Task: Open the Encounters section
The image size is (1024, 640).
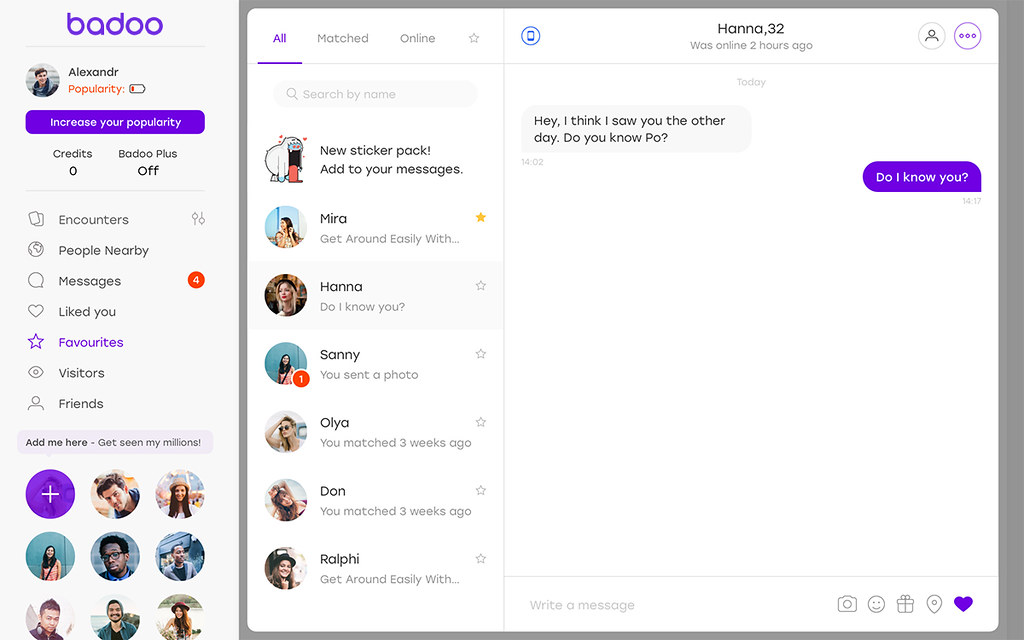Action: pos(93,219)
